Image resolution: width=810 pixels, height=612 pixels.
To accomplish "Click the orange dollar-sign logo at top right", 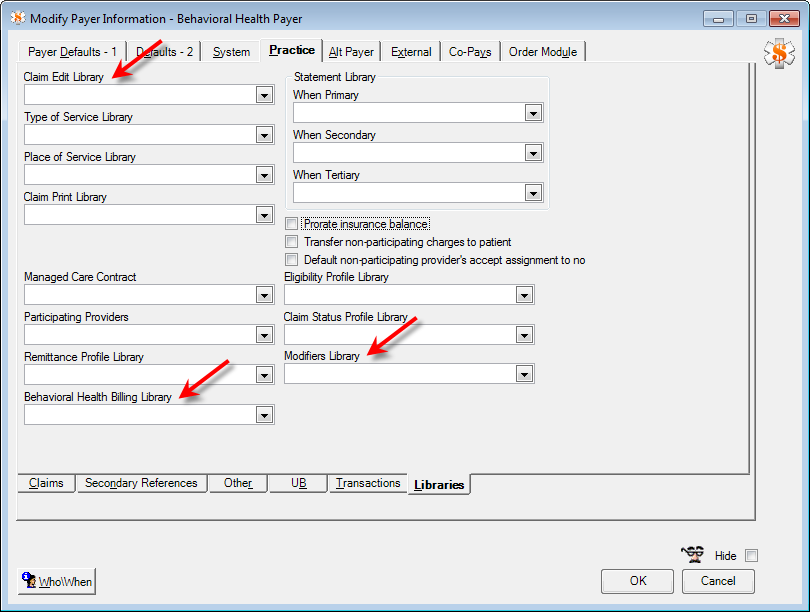I will [x=779, y=53].
